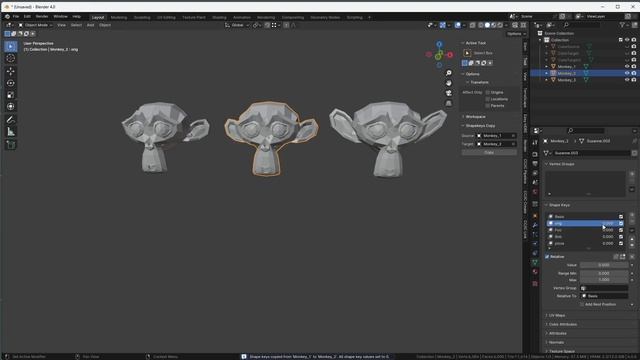The width and height of the screenshot is (640, 360).
Task: Click the red X axis gizmo ball
Action: pos(450,55)
